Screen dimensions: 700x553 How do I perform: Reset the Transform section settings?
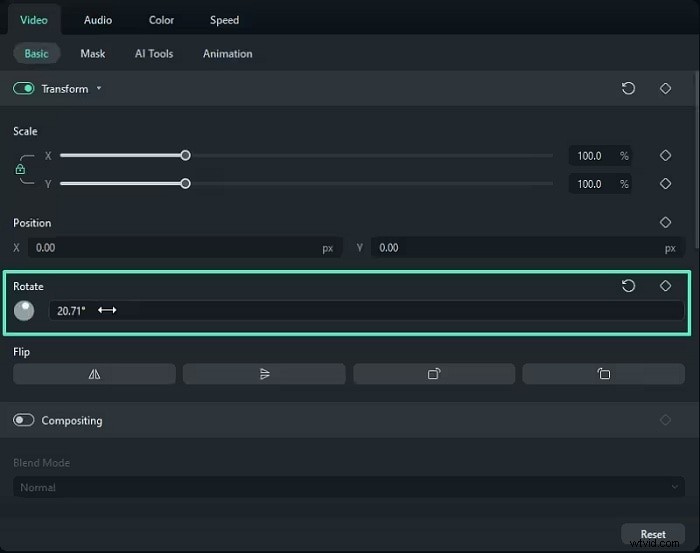[x=628, y=89]
